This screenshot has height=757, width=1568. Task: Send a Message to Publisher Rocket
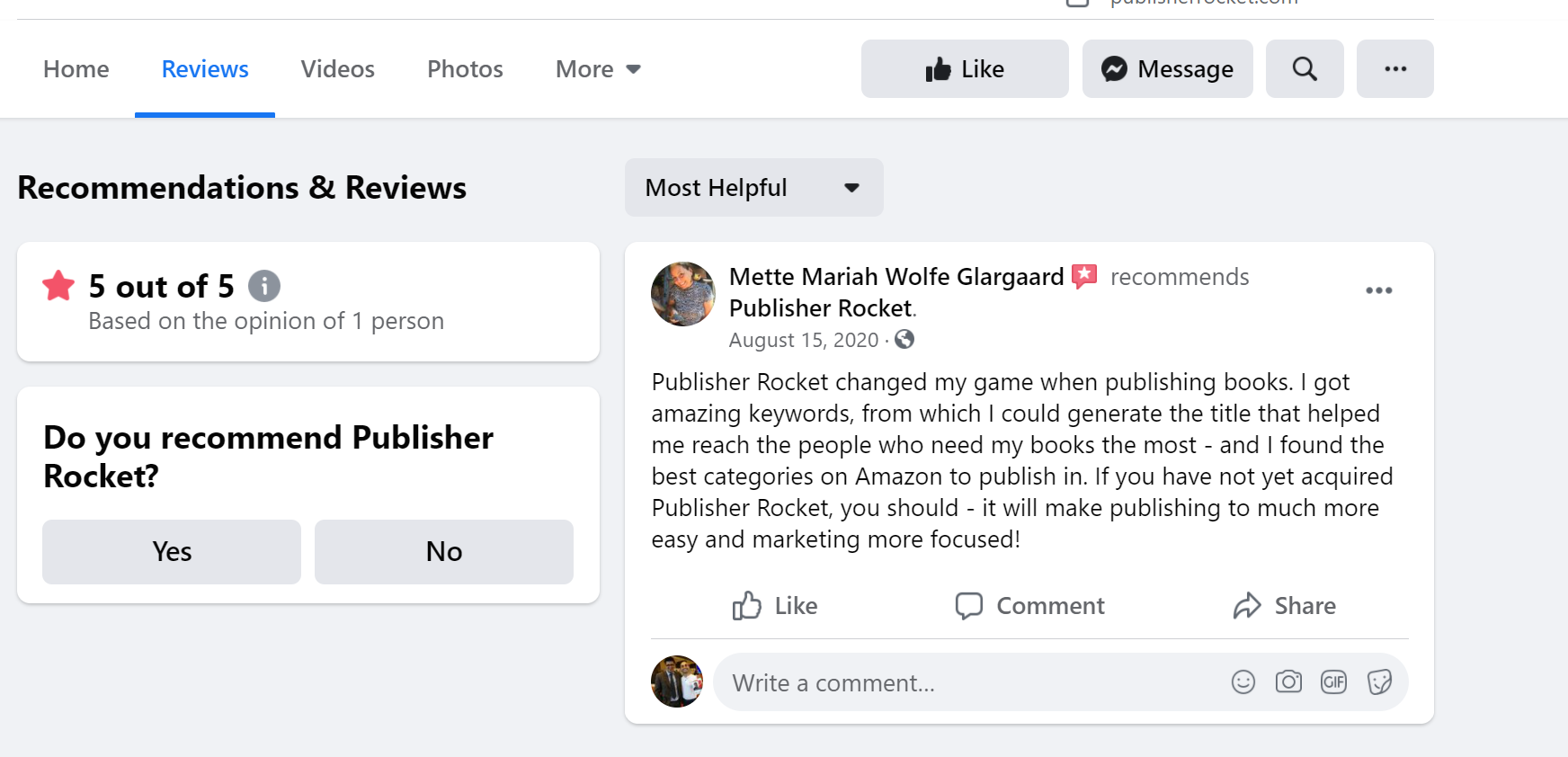[x=1167, y=68]
